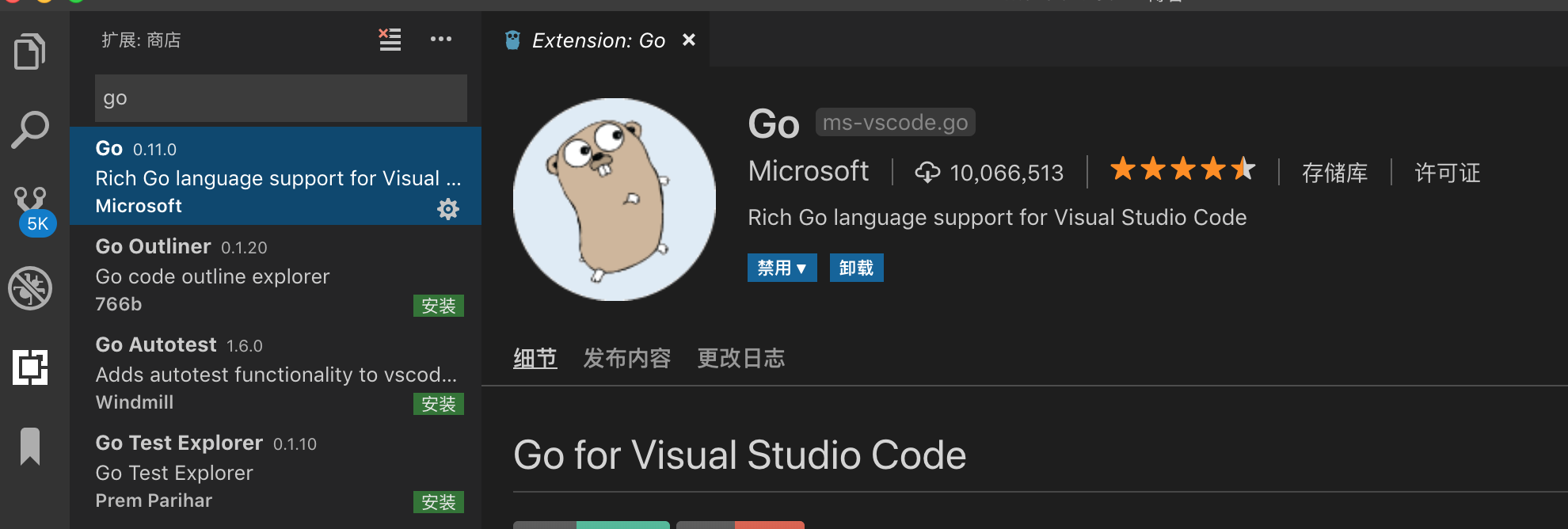The height and width of the screenshot is (529, 1568).
Task: Open the 存储库 repository link
Action: click(x=1334, y=173)
